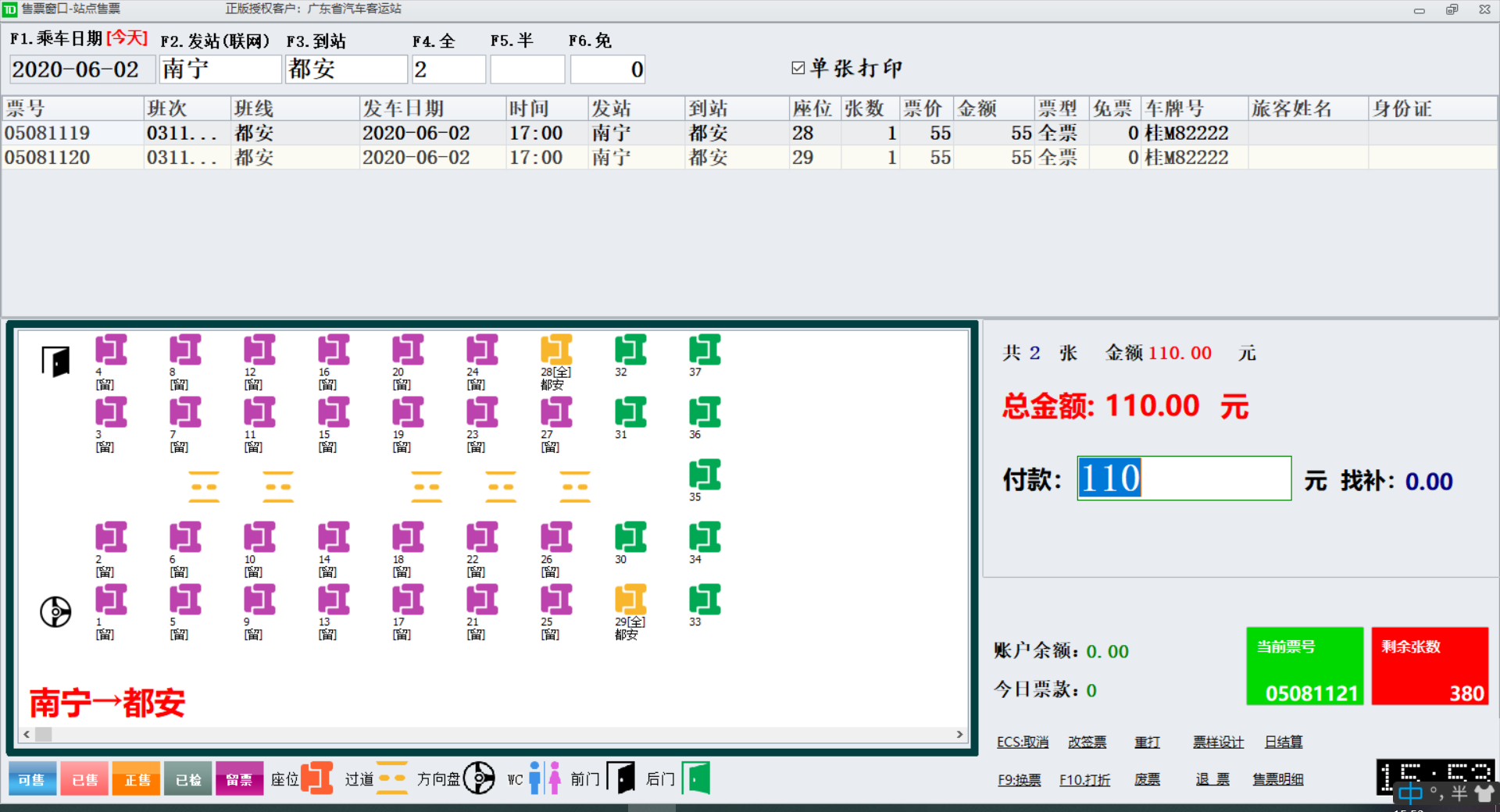Select available seat 30

tap(630, 538)
